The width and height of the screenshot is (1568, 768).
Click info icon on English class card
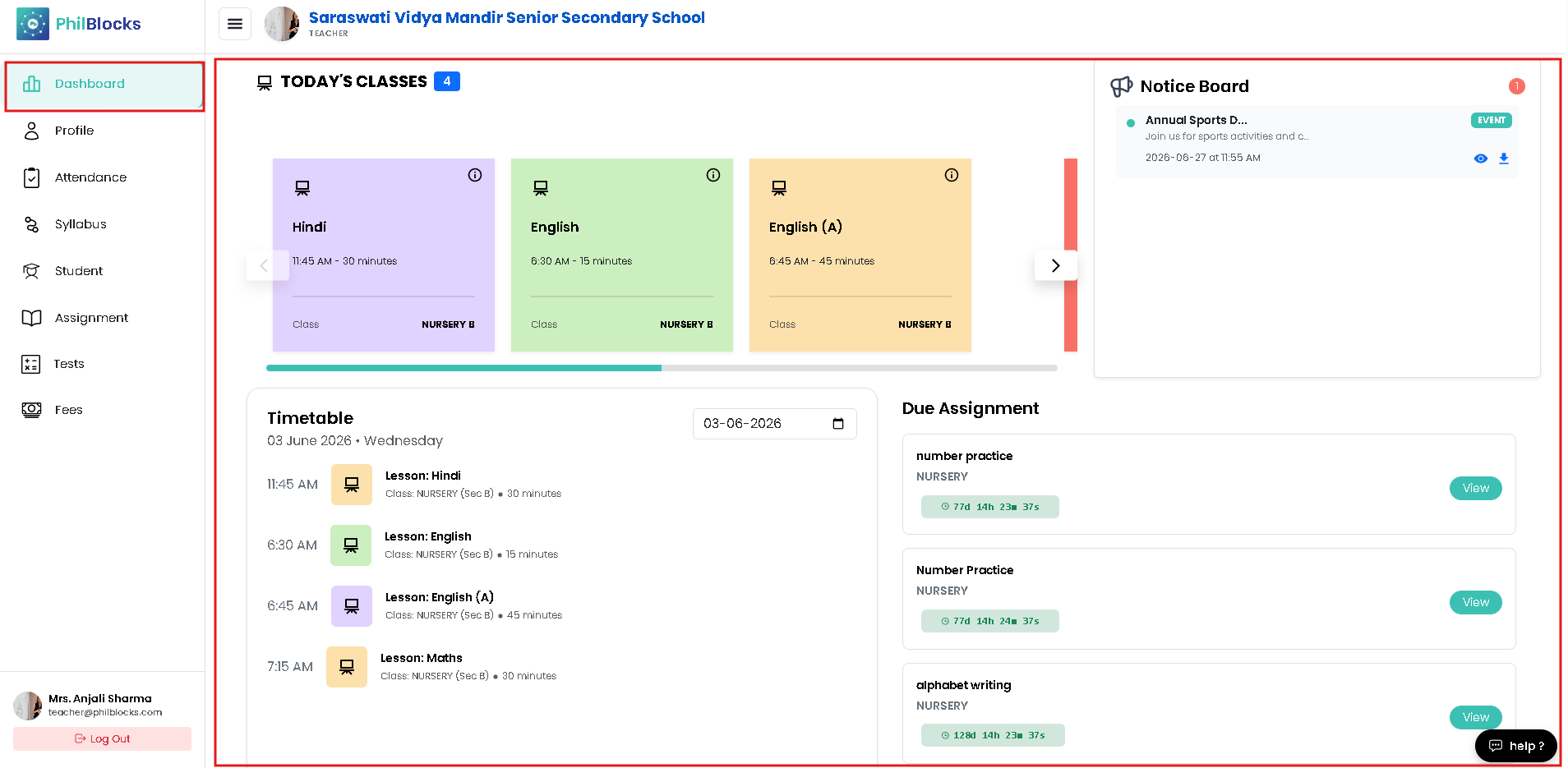[x=713, y=175]
